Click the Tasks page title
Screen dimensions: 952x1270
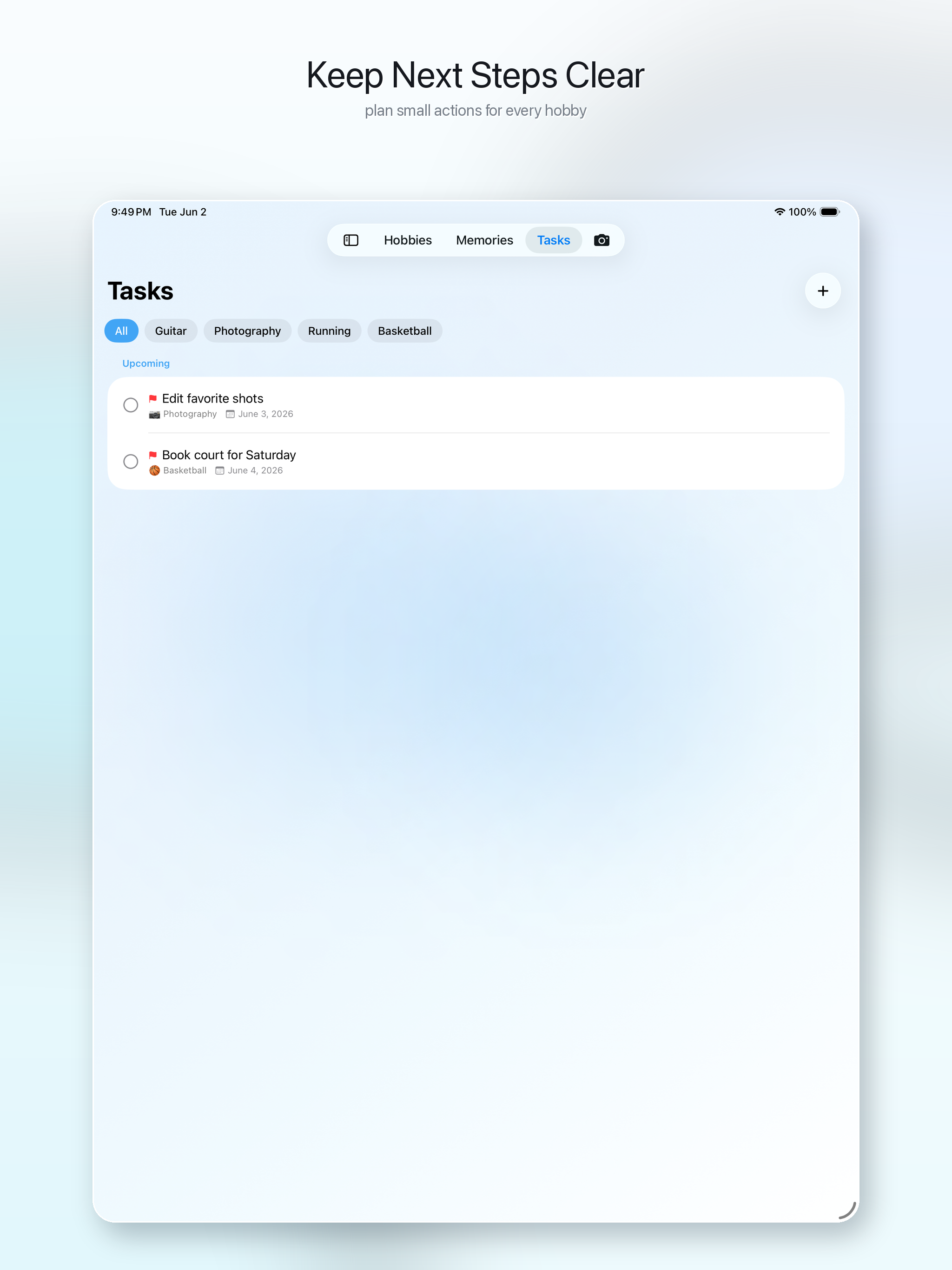141,291
